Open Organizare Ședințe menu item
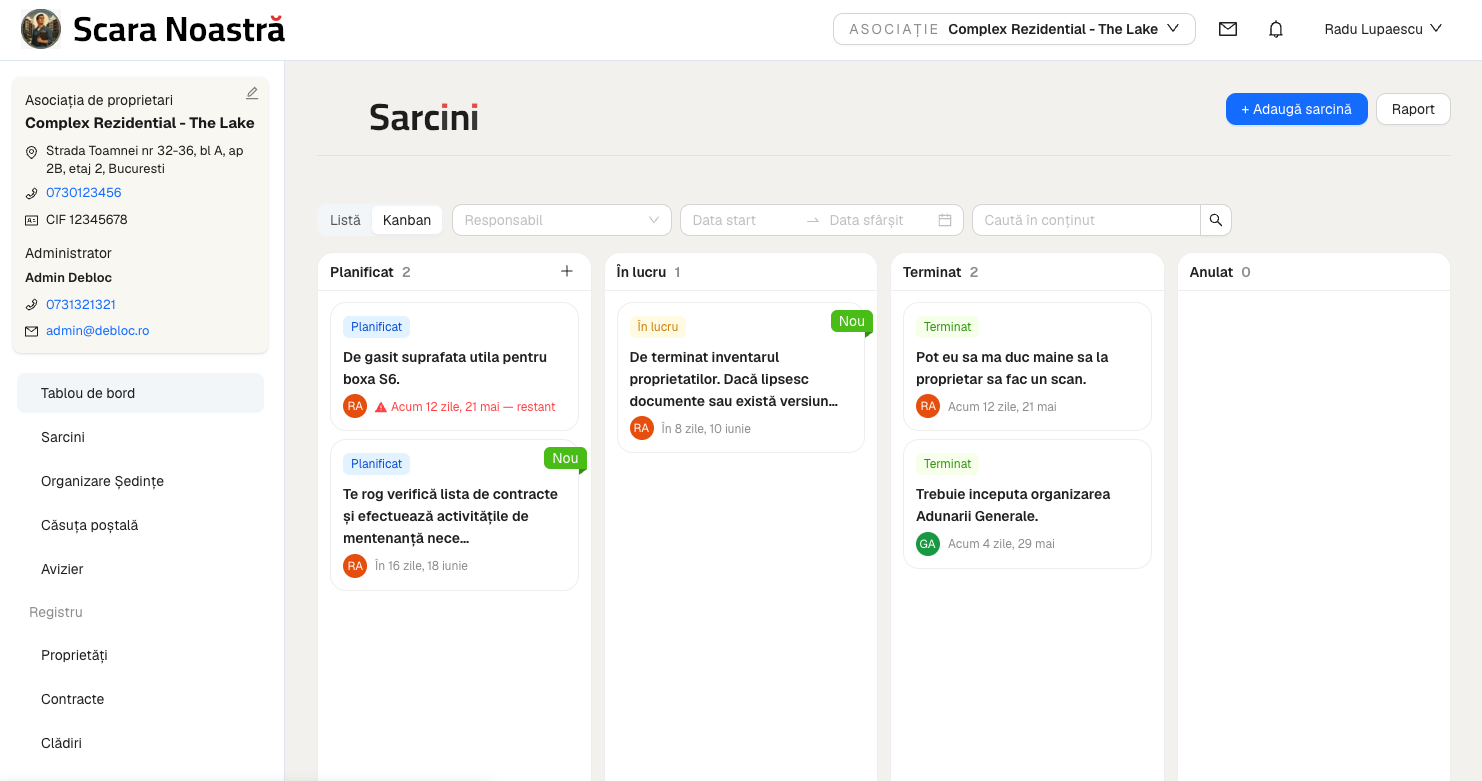Screen dimensions: 1482x781 click(x=140, y=481)
